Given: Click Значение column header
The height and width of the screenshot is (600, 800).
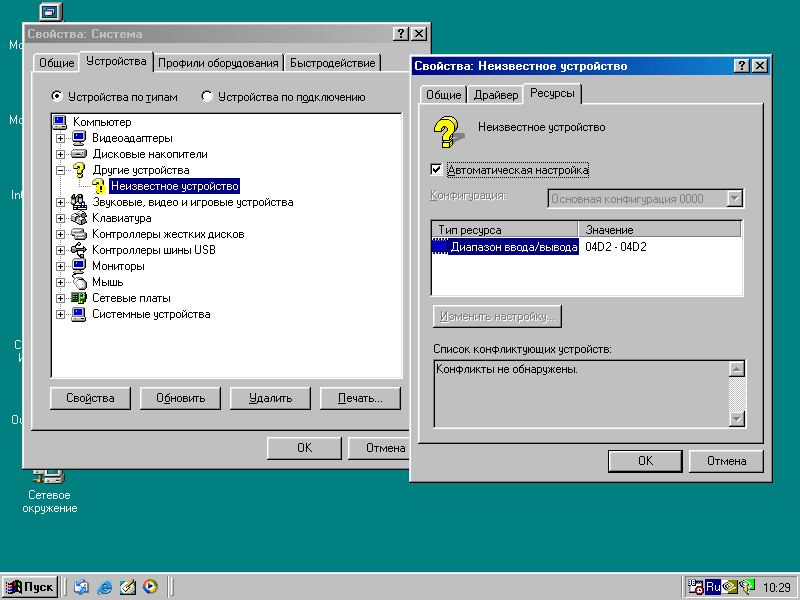Looking at the screenshot, I should [x=659, y=230].
